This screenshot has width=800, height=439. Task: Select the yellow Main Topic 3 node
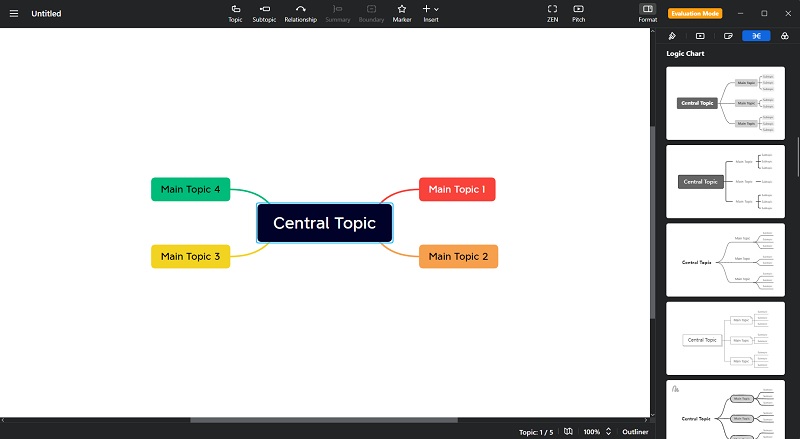click(x=190, y=256)
